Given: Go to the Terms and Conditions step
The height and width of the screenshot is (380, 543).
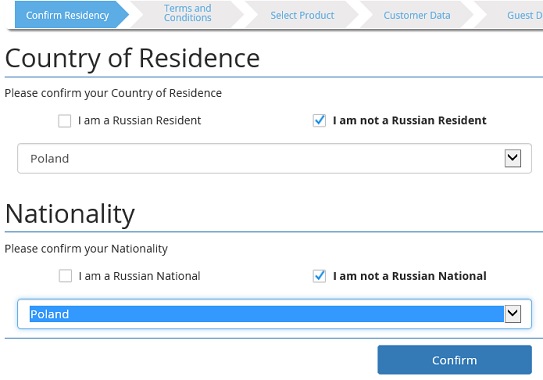Looking at the screenshot, I should (x=187, y=13).
